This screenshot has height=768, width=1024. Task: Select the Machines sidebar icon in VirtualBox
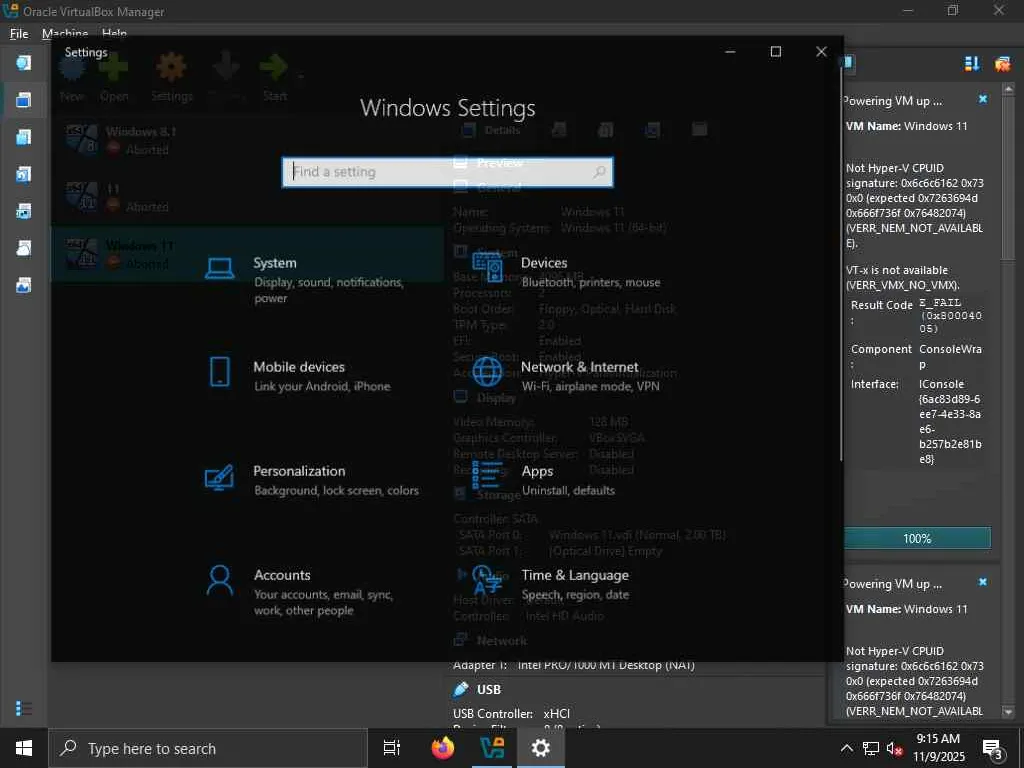coord(24,100)
